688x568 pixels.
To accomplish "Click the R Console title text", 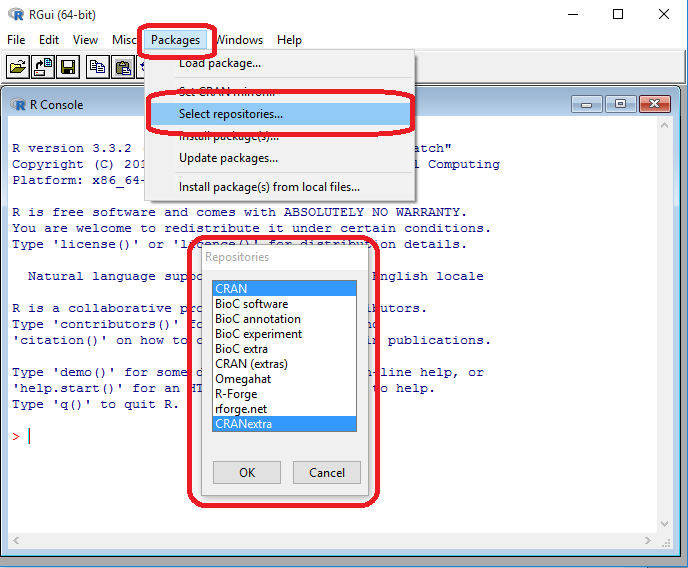I will 57,105.
